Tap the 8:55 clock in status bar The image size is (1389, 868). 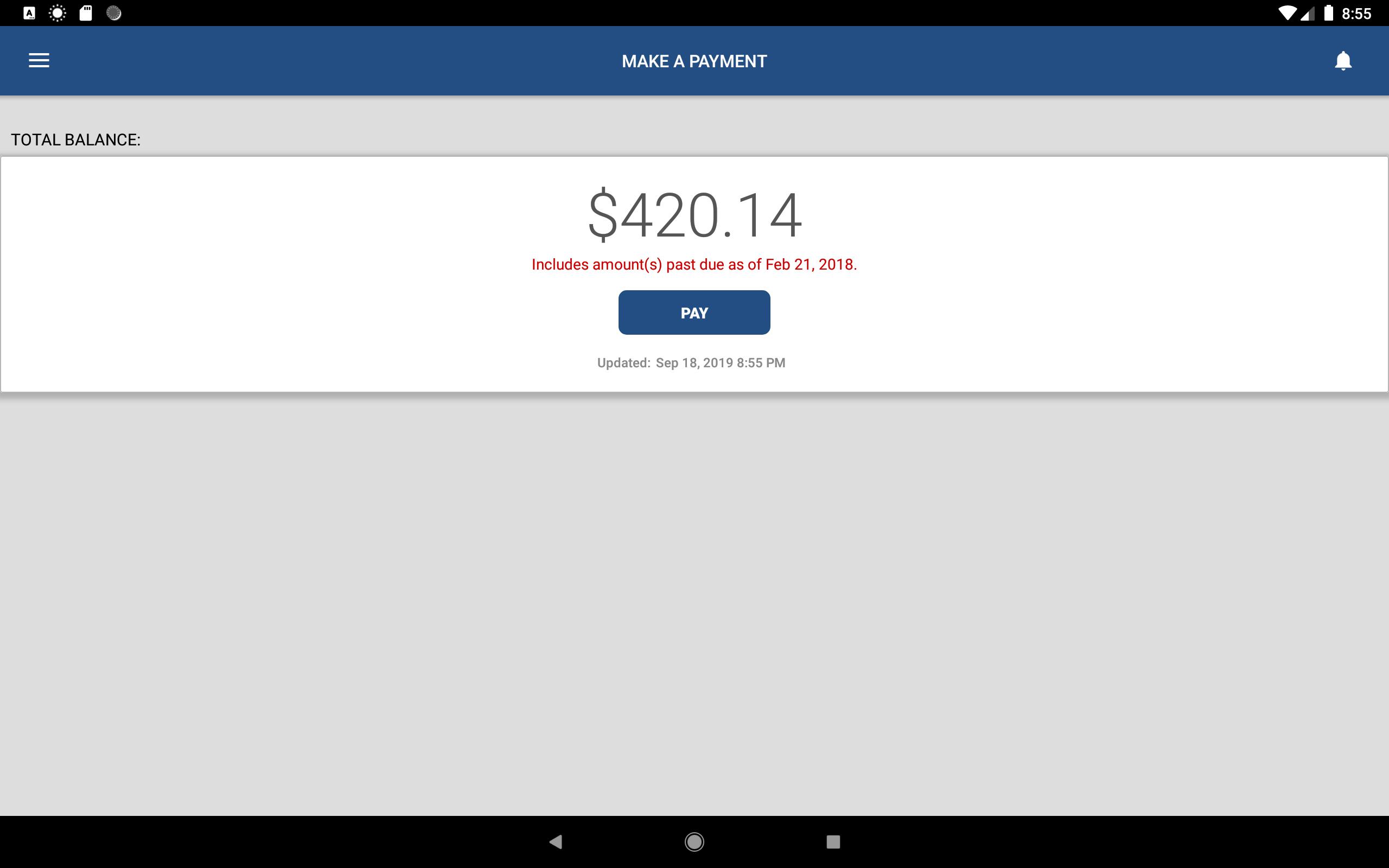click(1356, 13)
